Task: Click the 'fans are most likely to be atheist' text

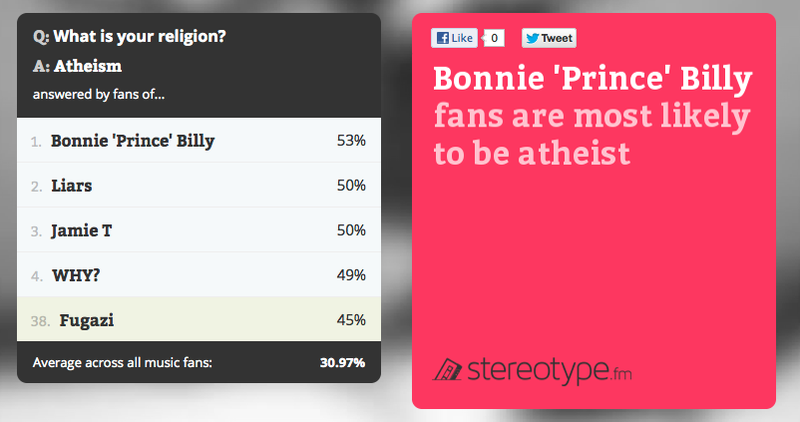Action: [x=592, y=134]
